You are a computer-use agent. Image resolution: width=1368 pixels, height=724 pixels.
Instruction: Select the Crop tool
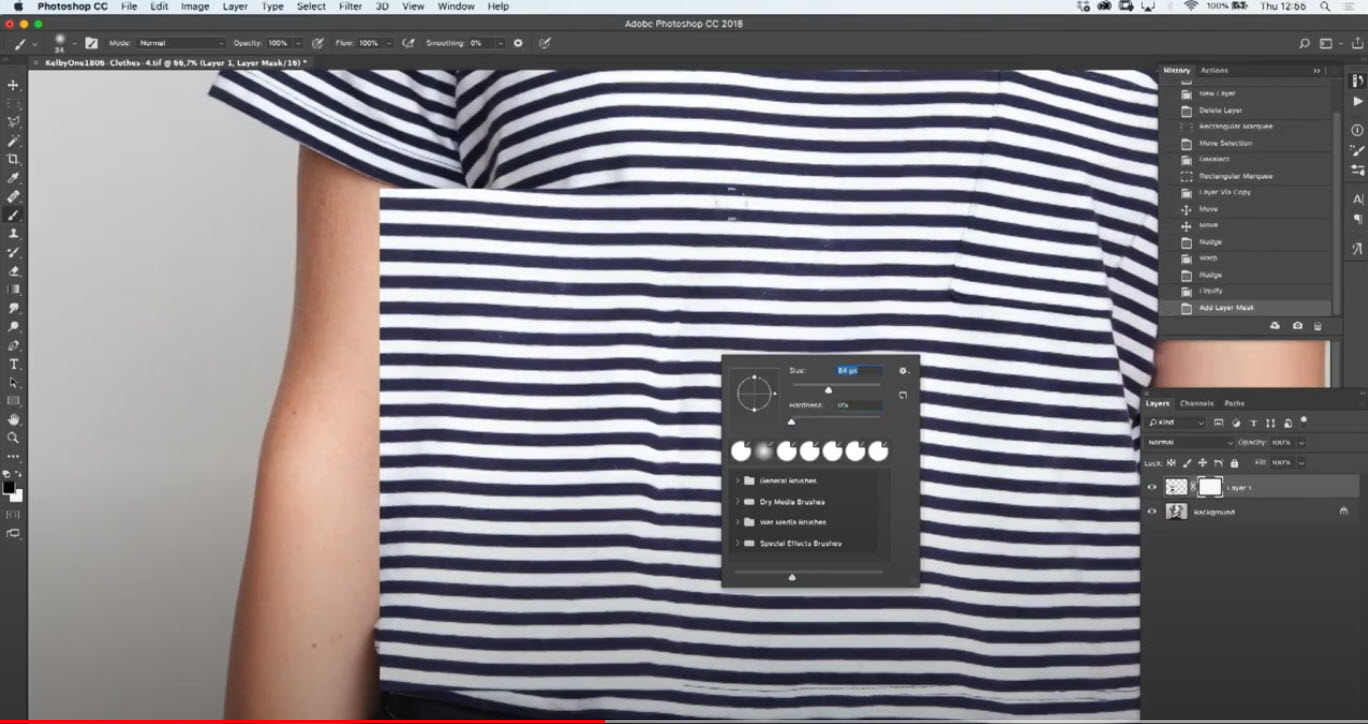click(13, 159)
